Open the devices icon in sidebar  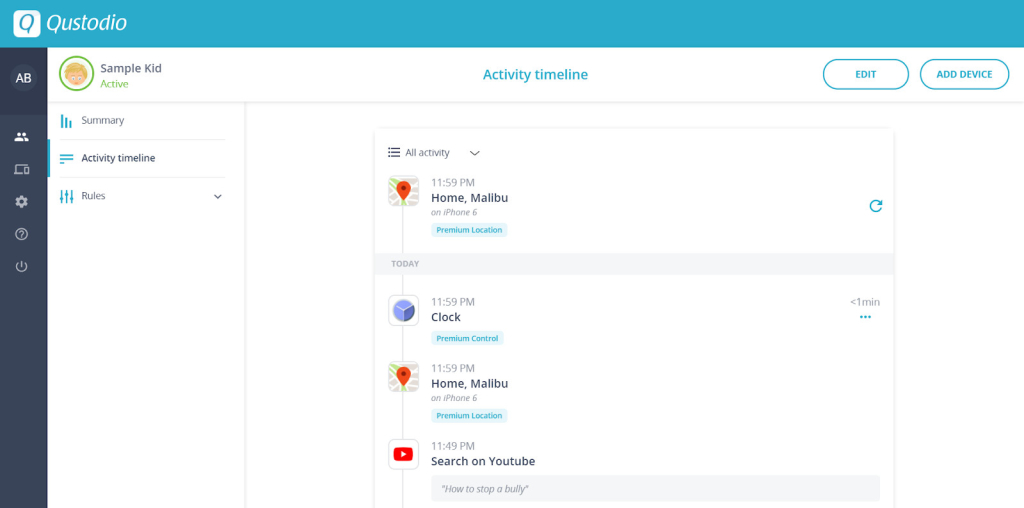pos(22,169)
